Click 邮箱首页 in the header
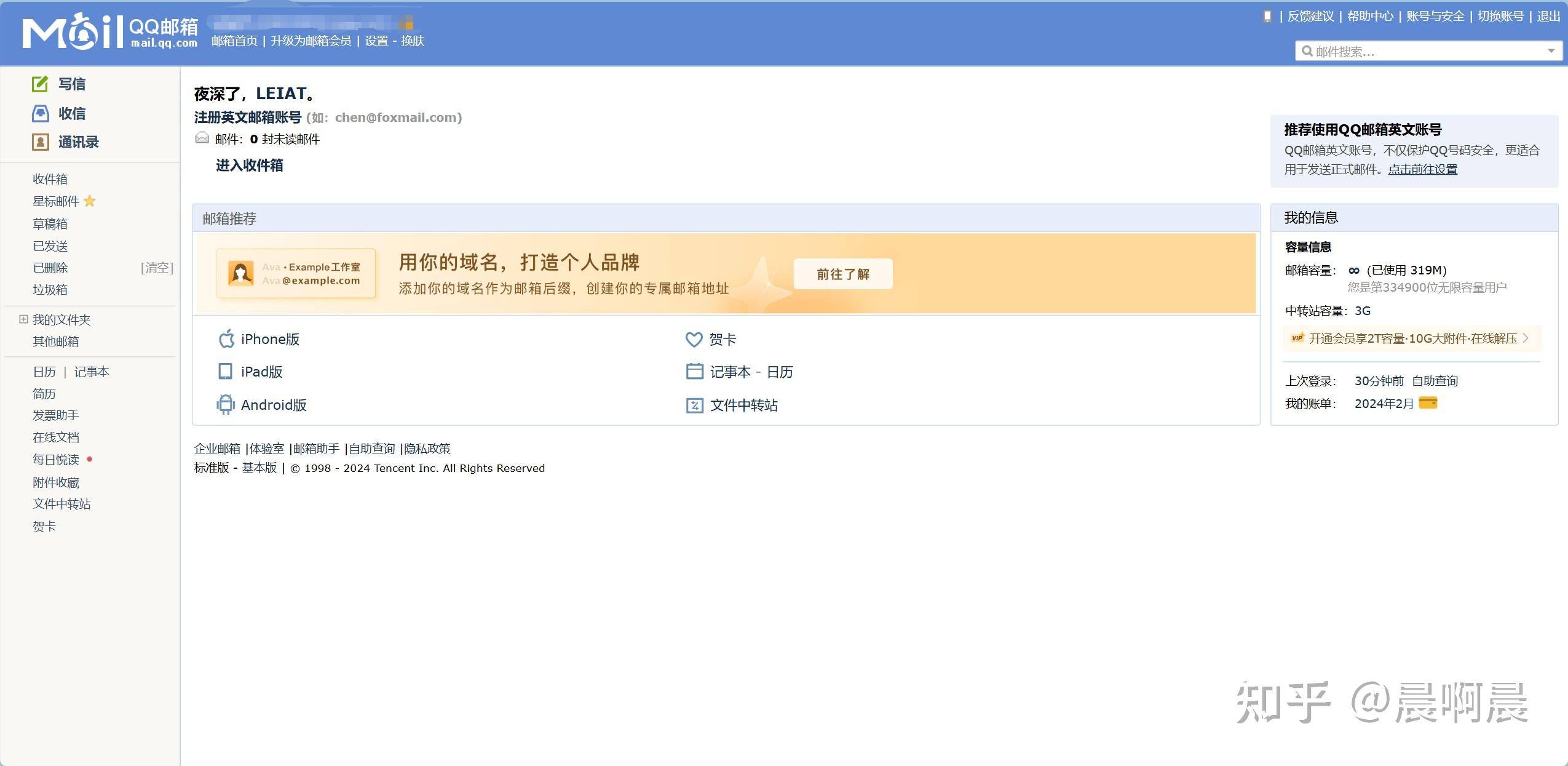The height and width of the screenshot is (766, 1568). [x=235, y=41]
